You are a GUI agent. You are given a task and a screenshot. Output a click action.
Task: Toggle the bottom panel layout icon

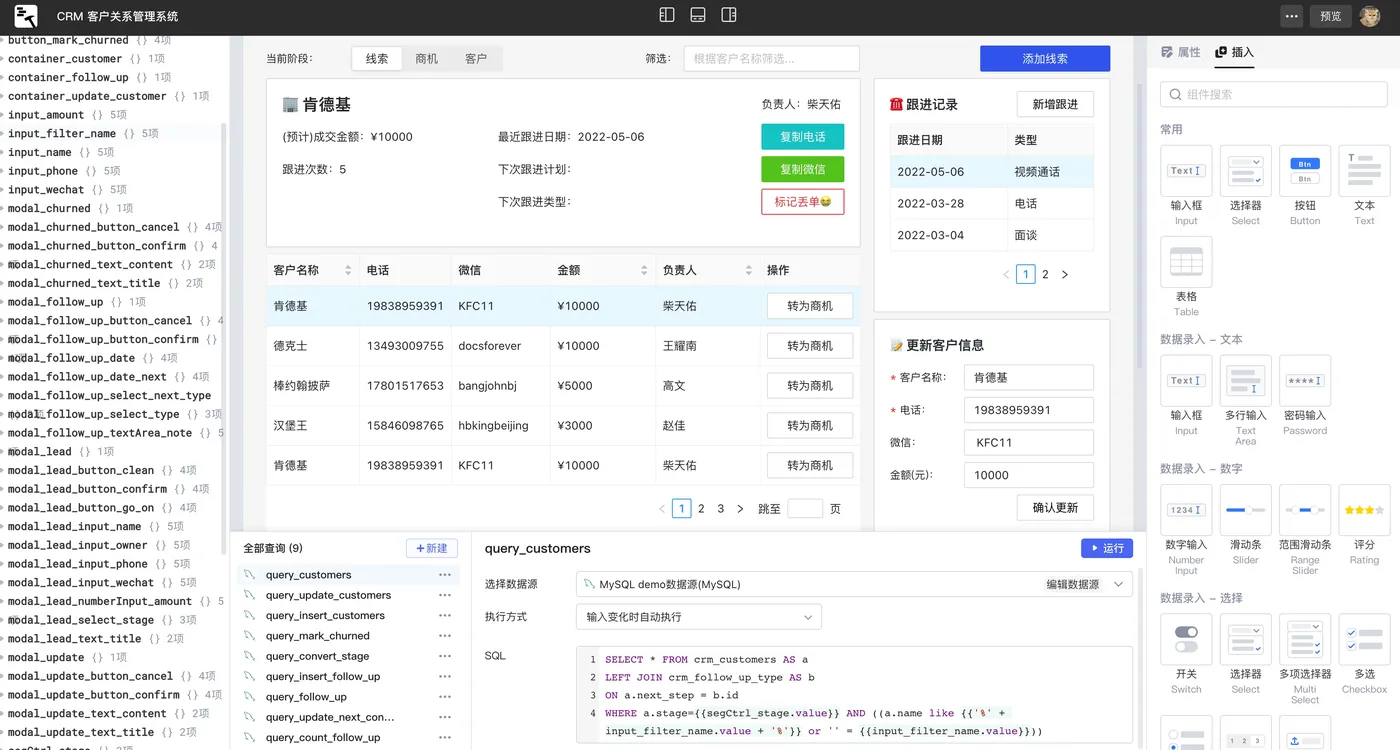coord(698,15)
